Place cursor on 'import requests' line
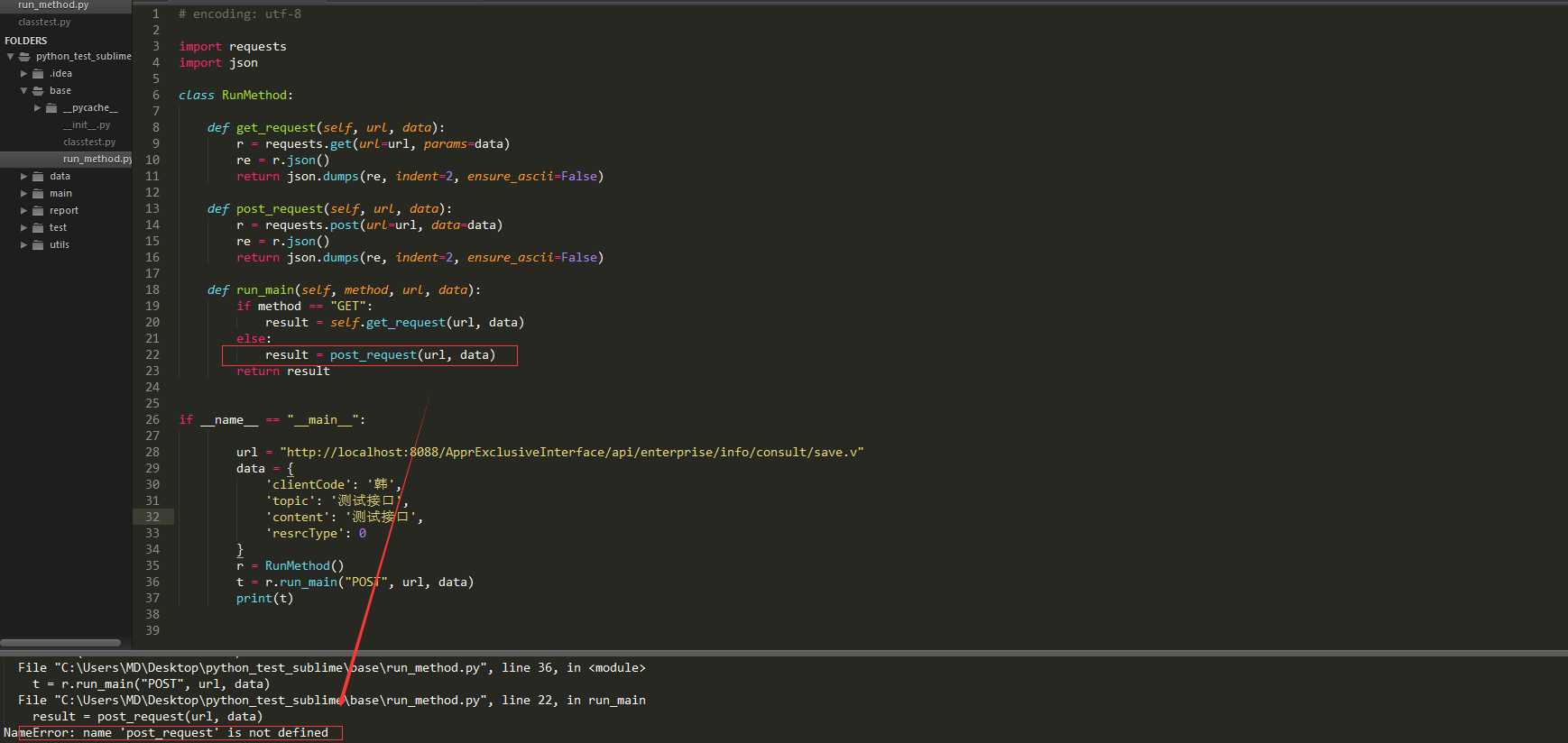Viewport: 1568px width, 743px height. coord(233,47)
